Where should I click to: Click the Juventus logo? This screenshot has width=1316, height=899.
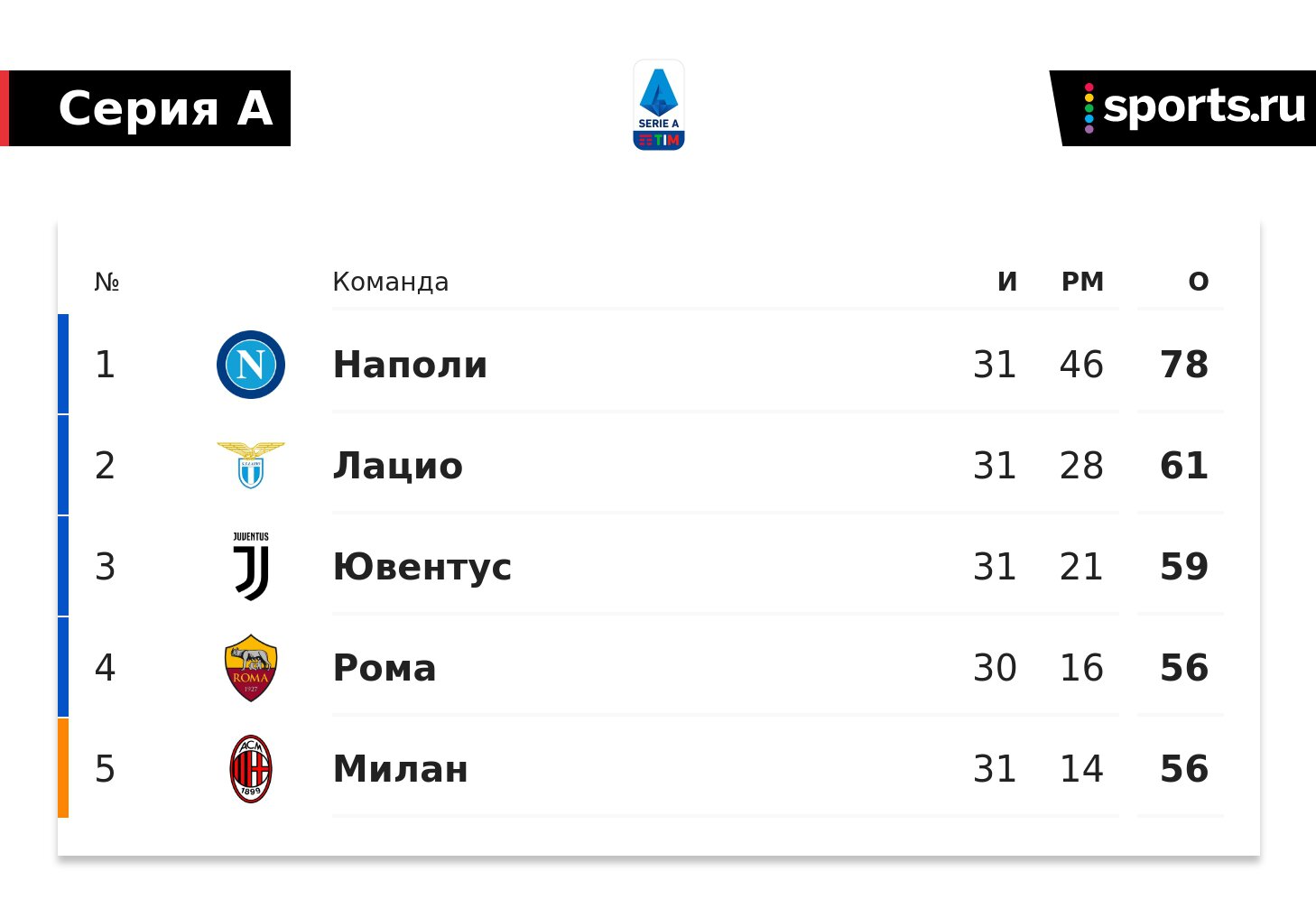[x=251, y=566]
